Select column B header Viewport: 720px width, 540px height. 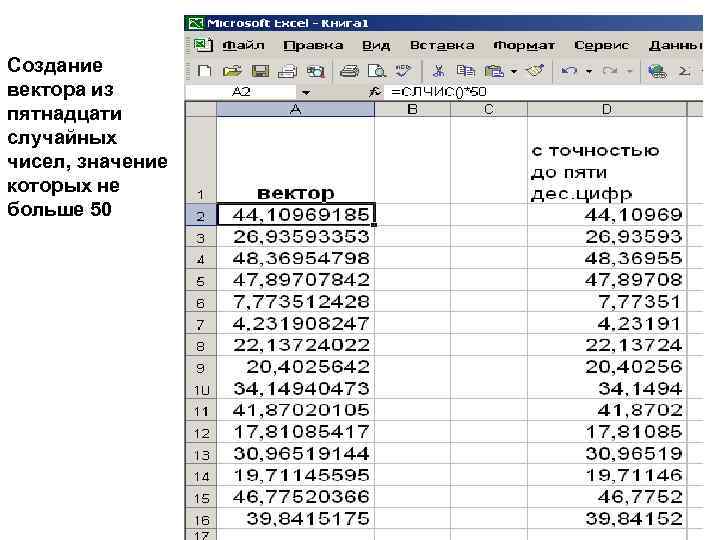click(412, 109)
